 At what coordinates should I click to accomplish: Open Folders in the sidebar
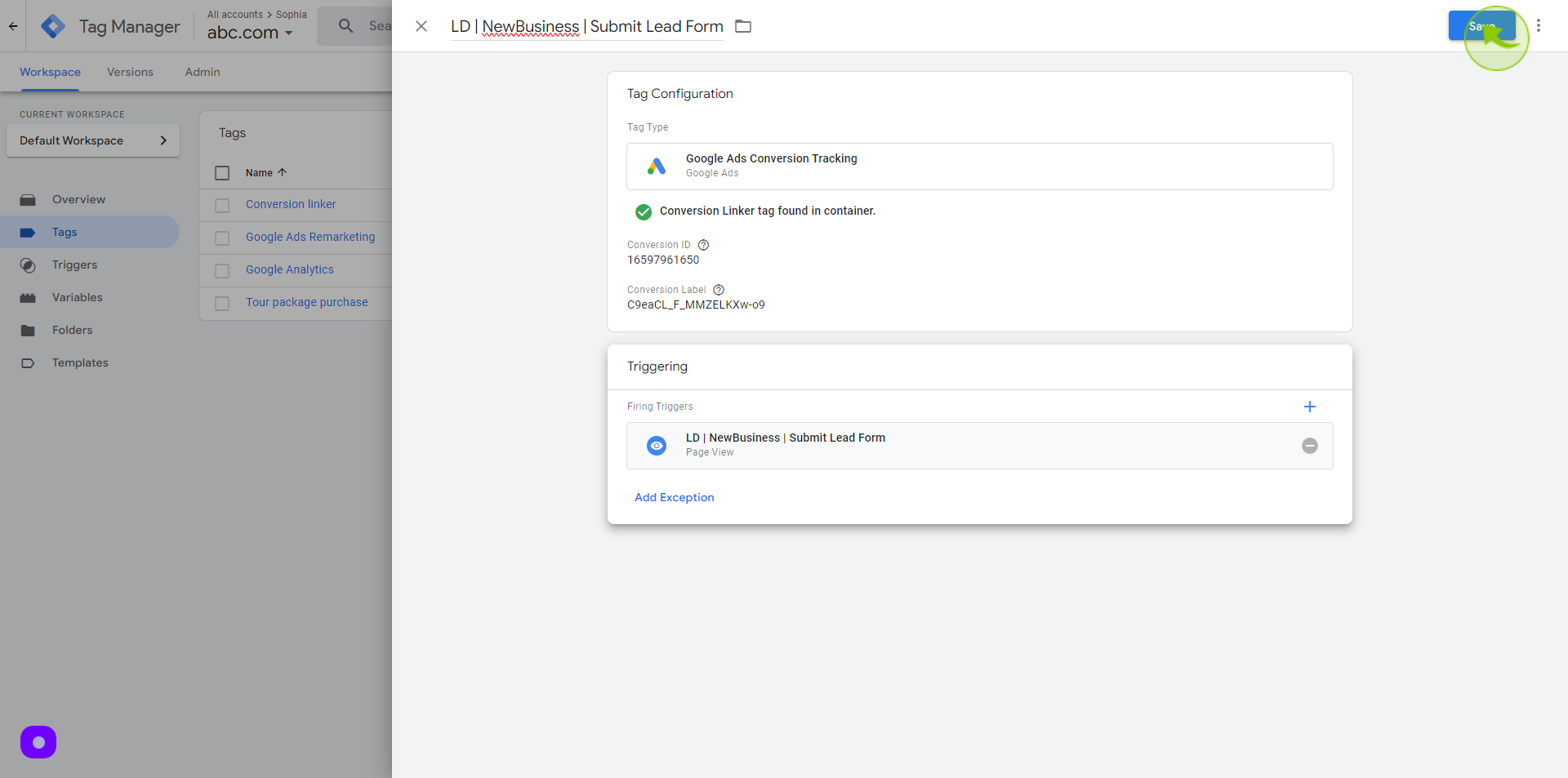[x=72, y=330]
